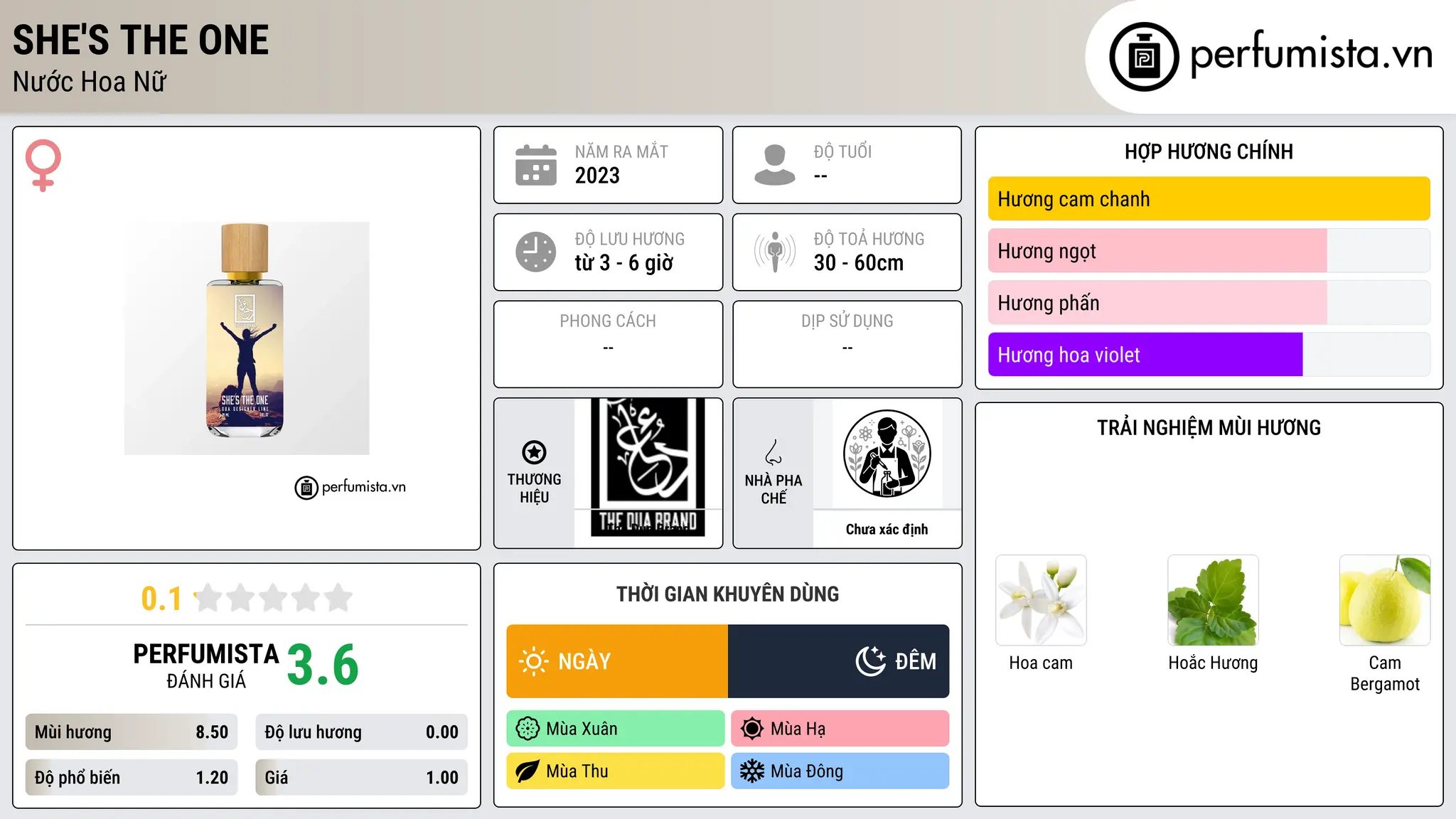This screenshot has width=1456, height=819.
Task: Click the Hương hoa violet accord bar
Action: [x=1209, y=355]
